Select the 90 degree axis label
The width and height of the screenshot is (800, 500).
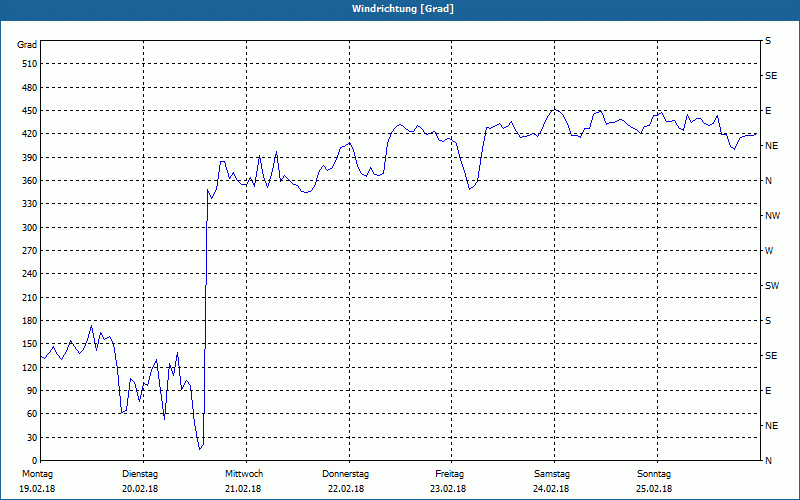coord(32,391)
